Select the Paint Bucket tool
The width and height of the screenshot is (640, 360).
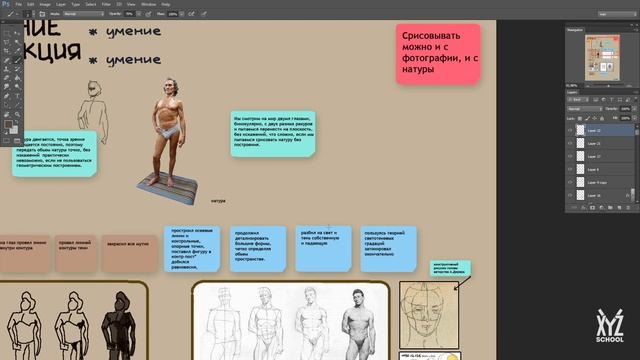pyautogui.click(x=17, y=78)
